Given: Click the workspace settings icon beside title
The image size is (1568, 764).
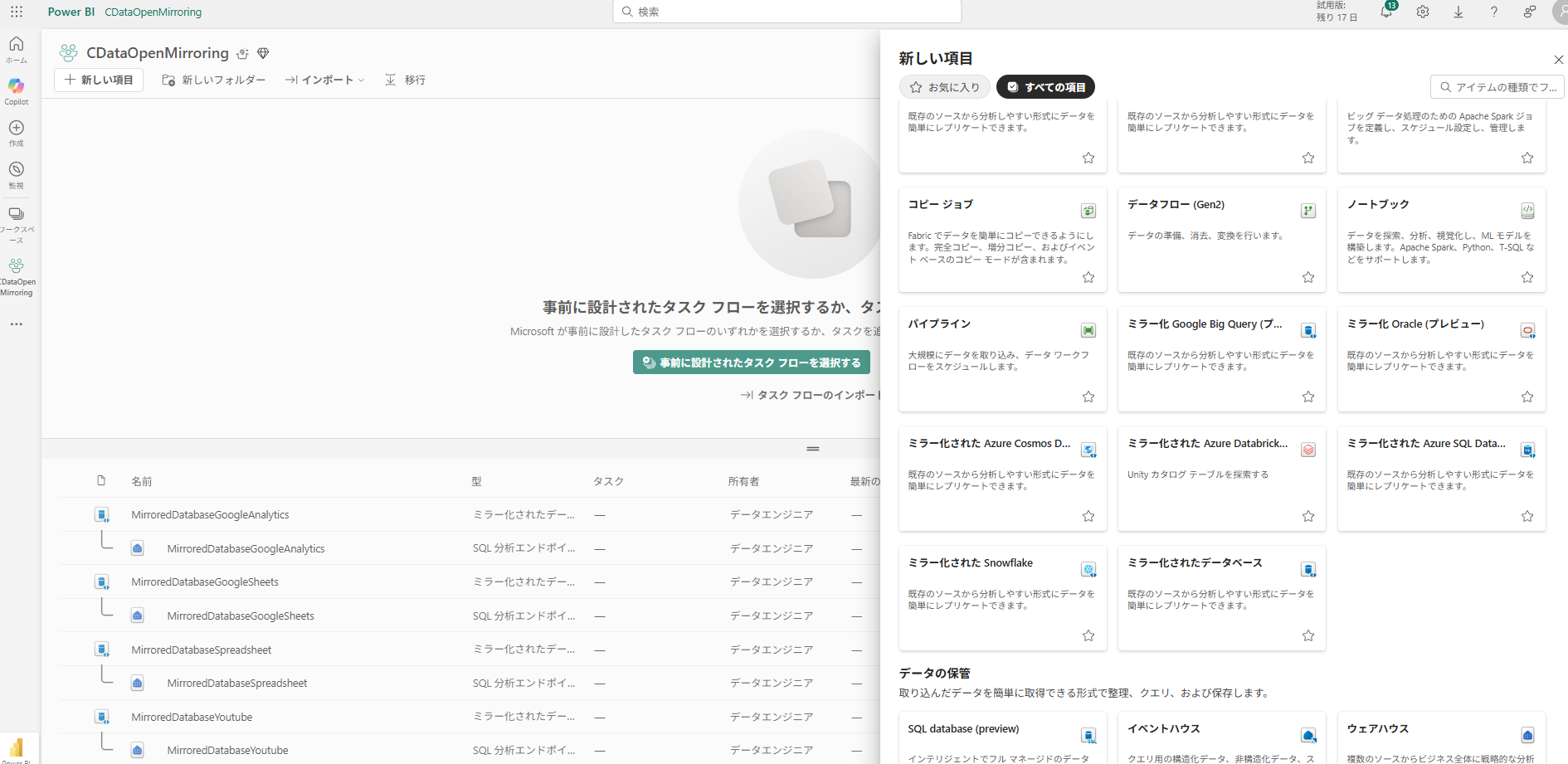Looking at the screenshot, I should coord(242,54).
